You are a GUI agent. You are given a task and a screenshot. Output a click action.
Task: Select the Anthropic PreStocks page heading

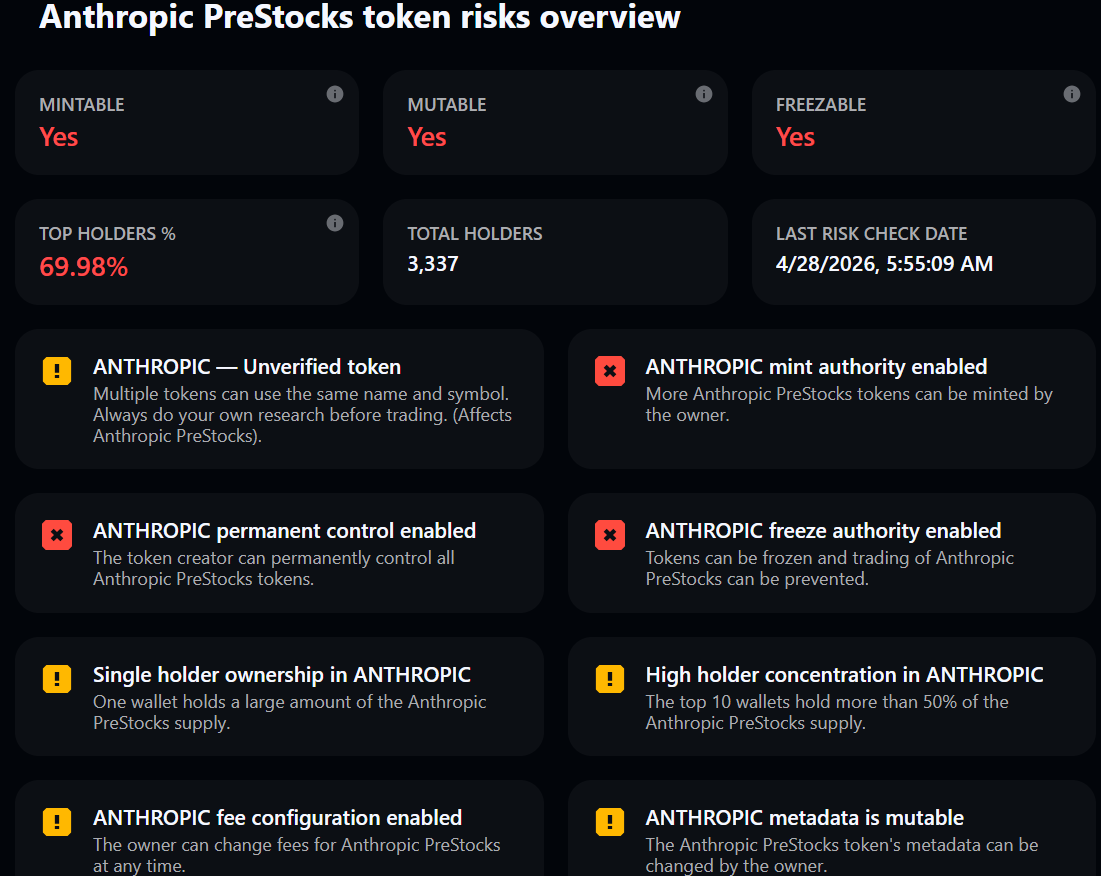pyautogui.click(x=358, y=18)
